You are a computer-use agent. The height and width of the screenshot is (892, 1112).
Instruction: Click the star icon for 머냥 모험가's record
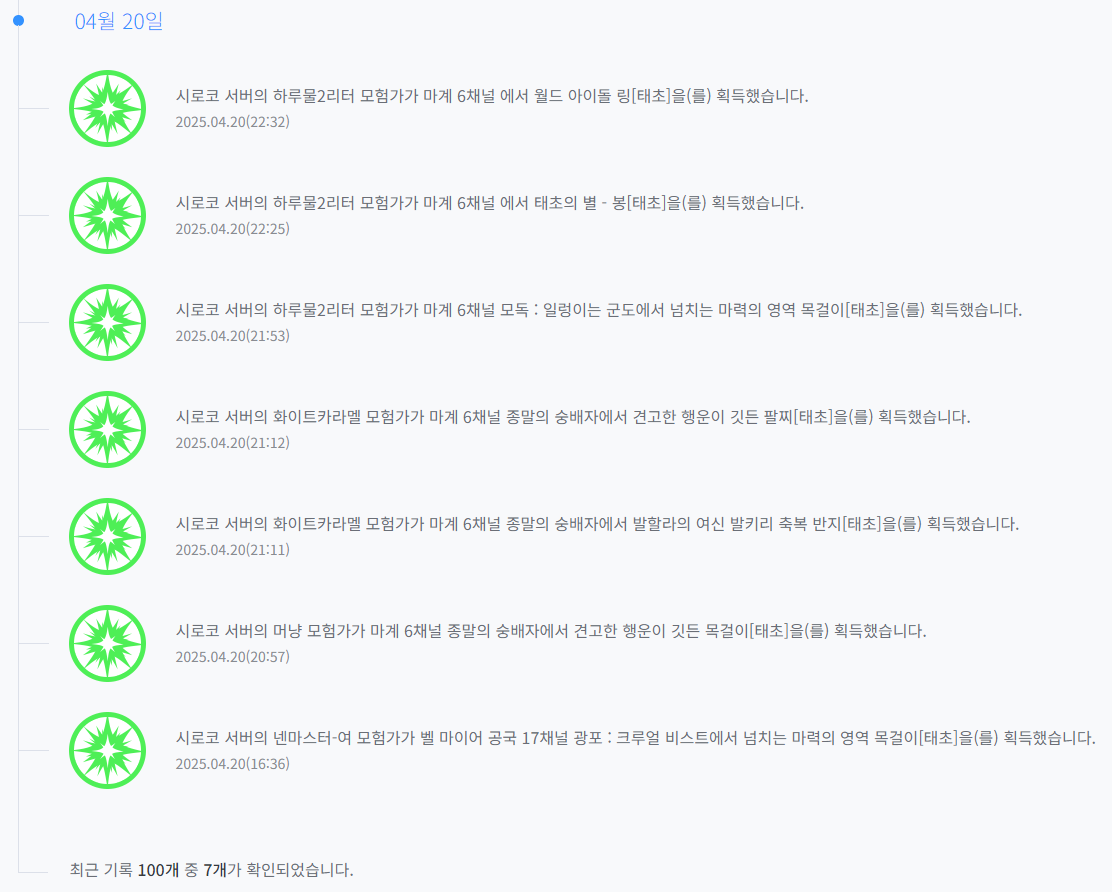pos(108,643)
